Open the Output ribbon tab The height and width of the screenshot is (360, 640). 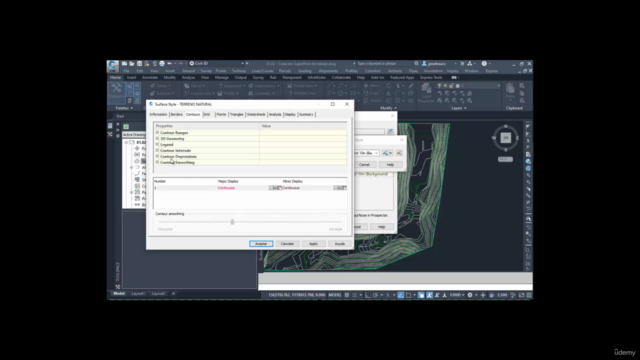(240, 78)
